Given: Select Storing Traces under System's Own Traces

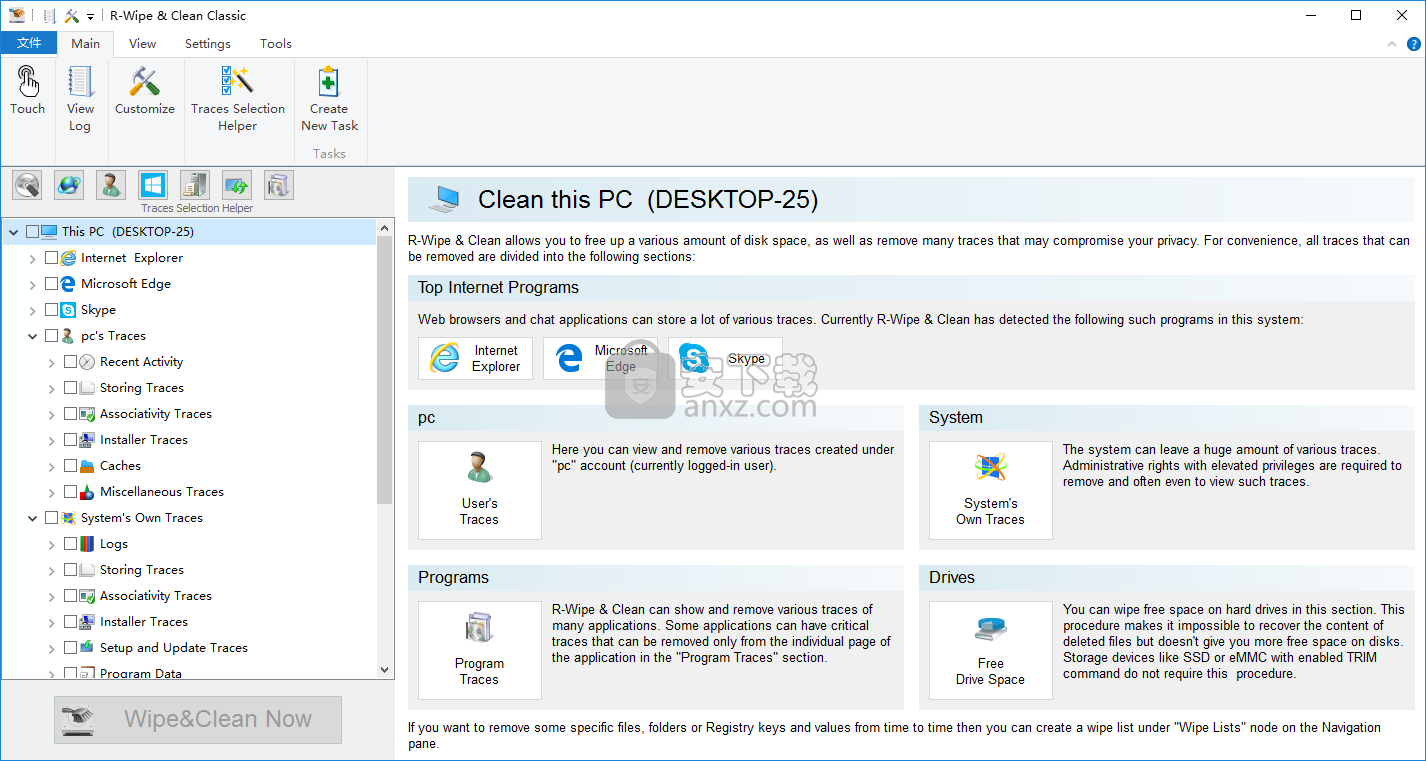Looking at the screenshot, I should click(142, 569).
